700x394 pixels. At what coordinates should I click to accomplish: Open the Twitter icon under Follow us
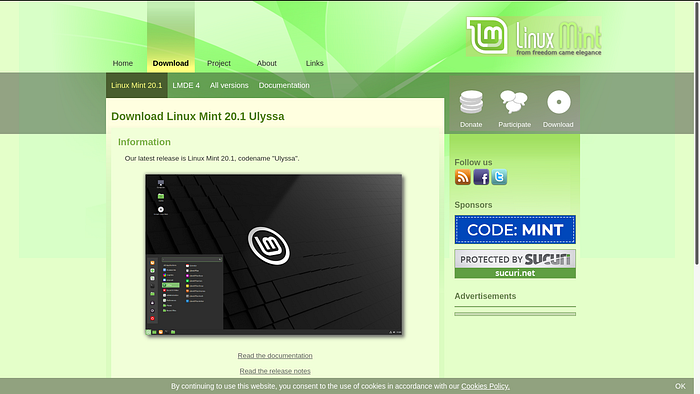point(499,177)
